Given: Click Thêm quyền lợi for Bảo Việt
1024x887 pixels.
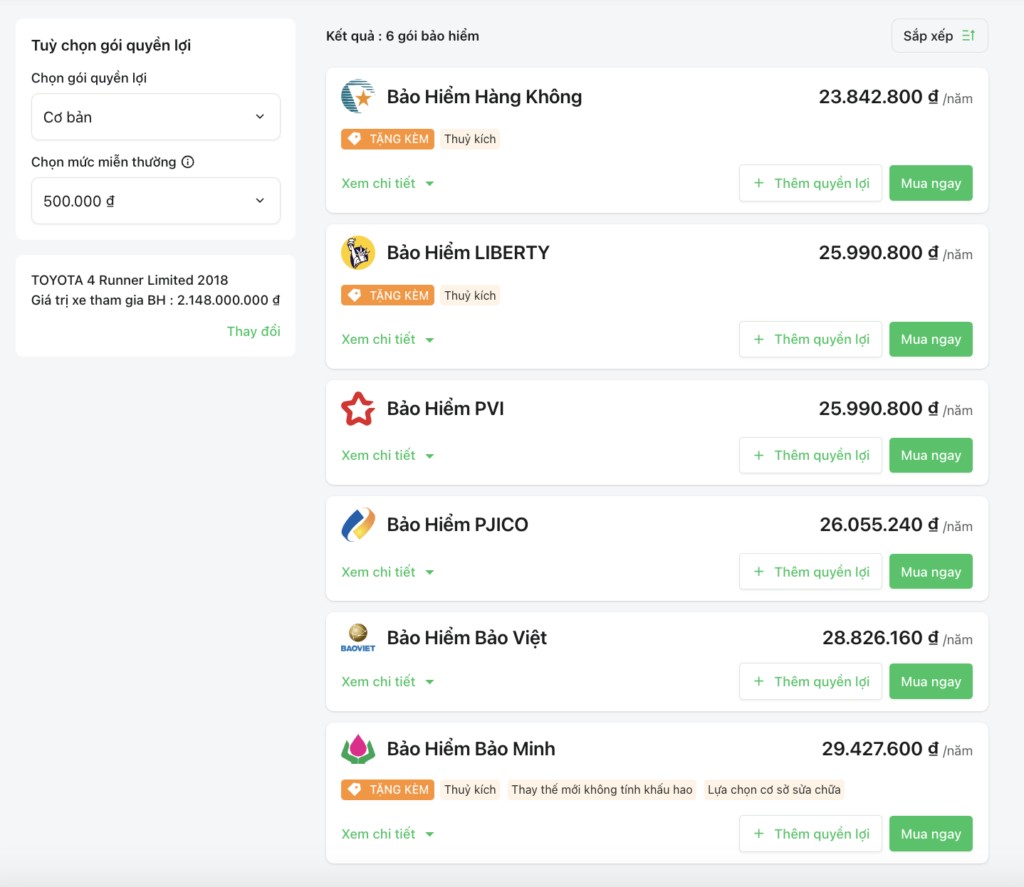Looking at the screenshot, I should pyautogui.click(x=810, y=682).
